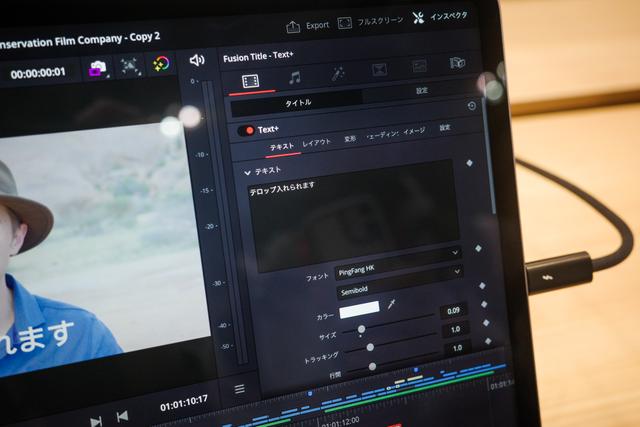Image resolution: width=640 pixels, height=427 pixels.
Task: Open the hamburger timeline options menu
Action: pos(240,389)
